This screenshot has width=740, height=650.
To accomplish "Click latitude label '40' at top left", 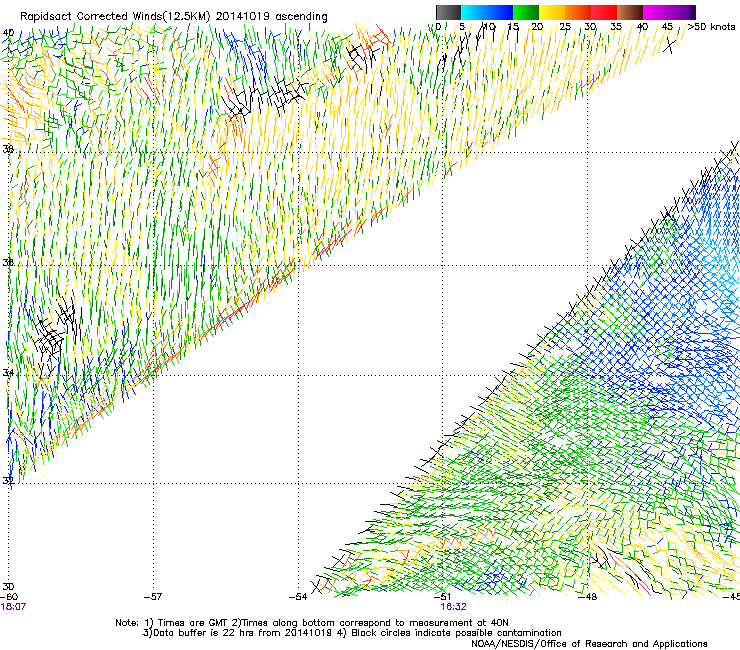I will (8, 33).
